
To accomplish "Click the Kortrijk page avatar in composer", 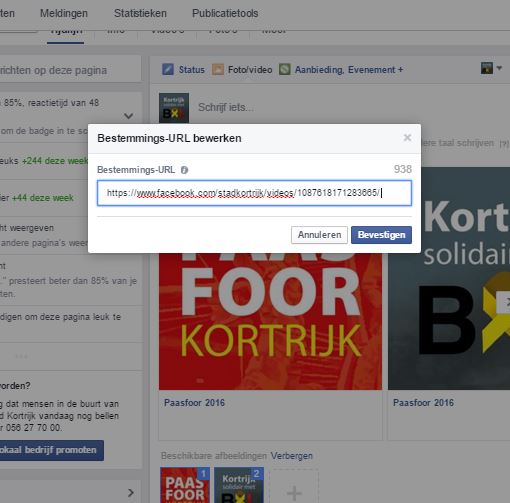I will pyautogui.click(x=174, y=108).
